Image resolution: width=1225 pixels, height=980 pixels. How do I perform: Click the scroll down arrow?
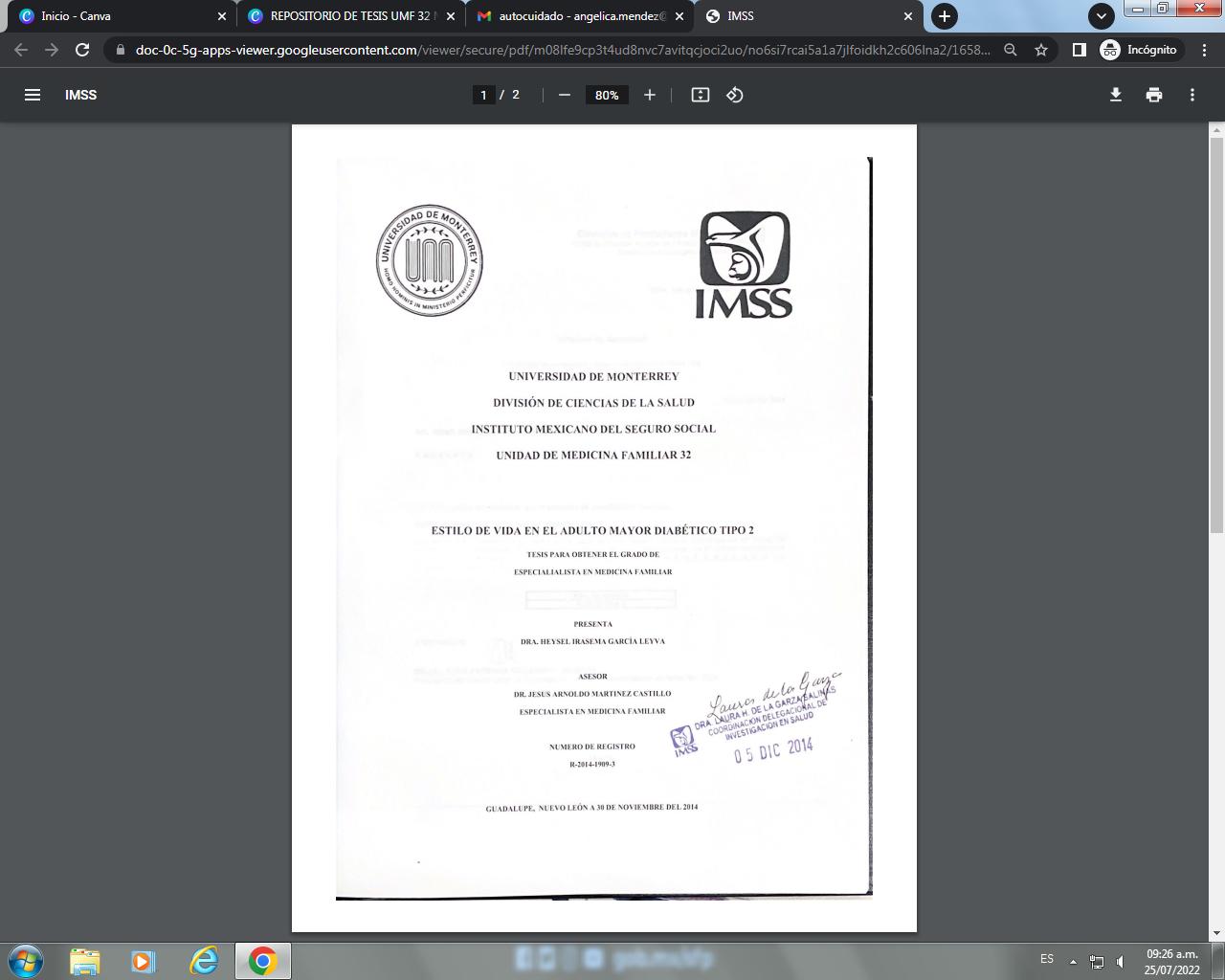pyautogui.click(x=1217, y=933)
